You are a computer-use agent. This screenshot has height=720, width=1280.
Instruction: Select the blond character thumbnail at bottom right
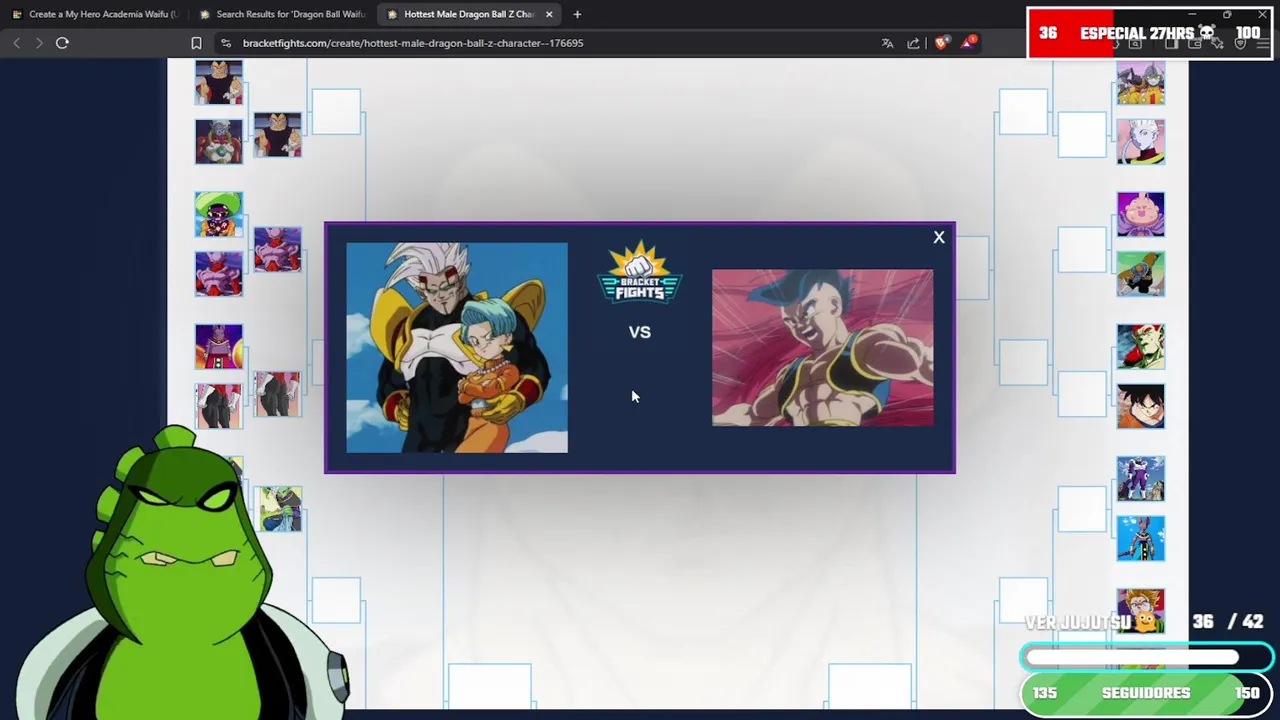(1141, 610)
